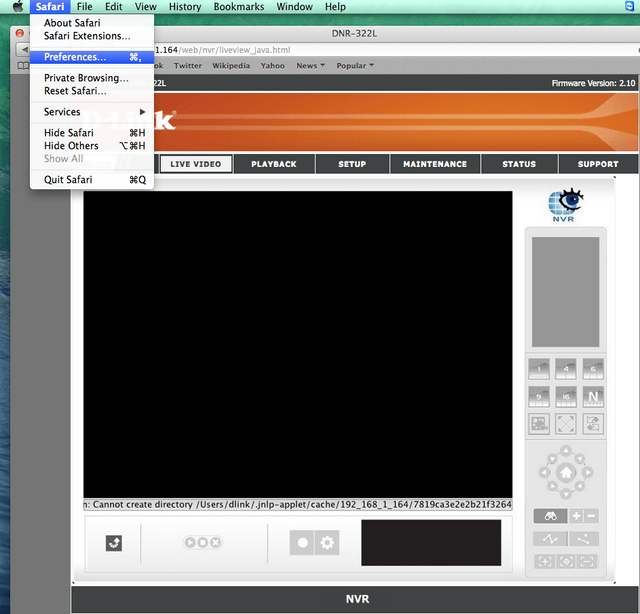
Task: Click the small play control
Action: tap(190, 543)
